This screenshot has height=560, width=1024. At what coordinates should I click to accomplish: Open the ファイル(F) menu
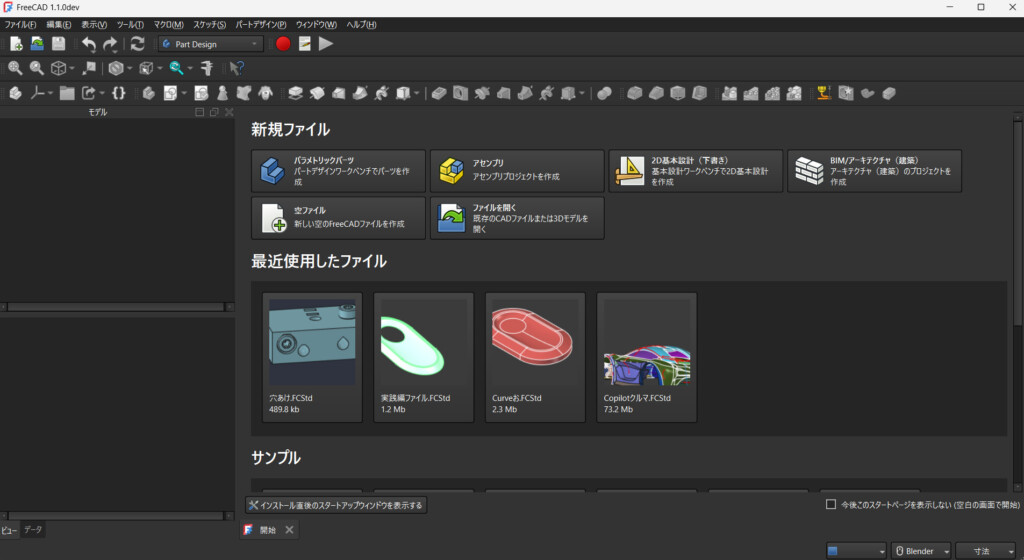pos(20,25)
